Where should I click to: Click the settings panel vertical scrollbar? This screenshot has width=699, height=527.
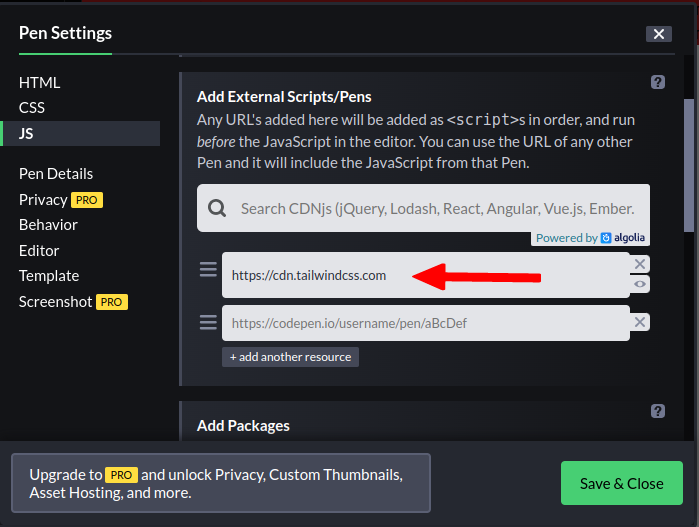click(x=689, y=160)
